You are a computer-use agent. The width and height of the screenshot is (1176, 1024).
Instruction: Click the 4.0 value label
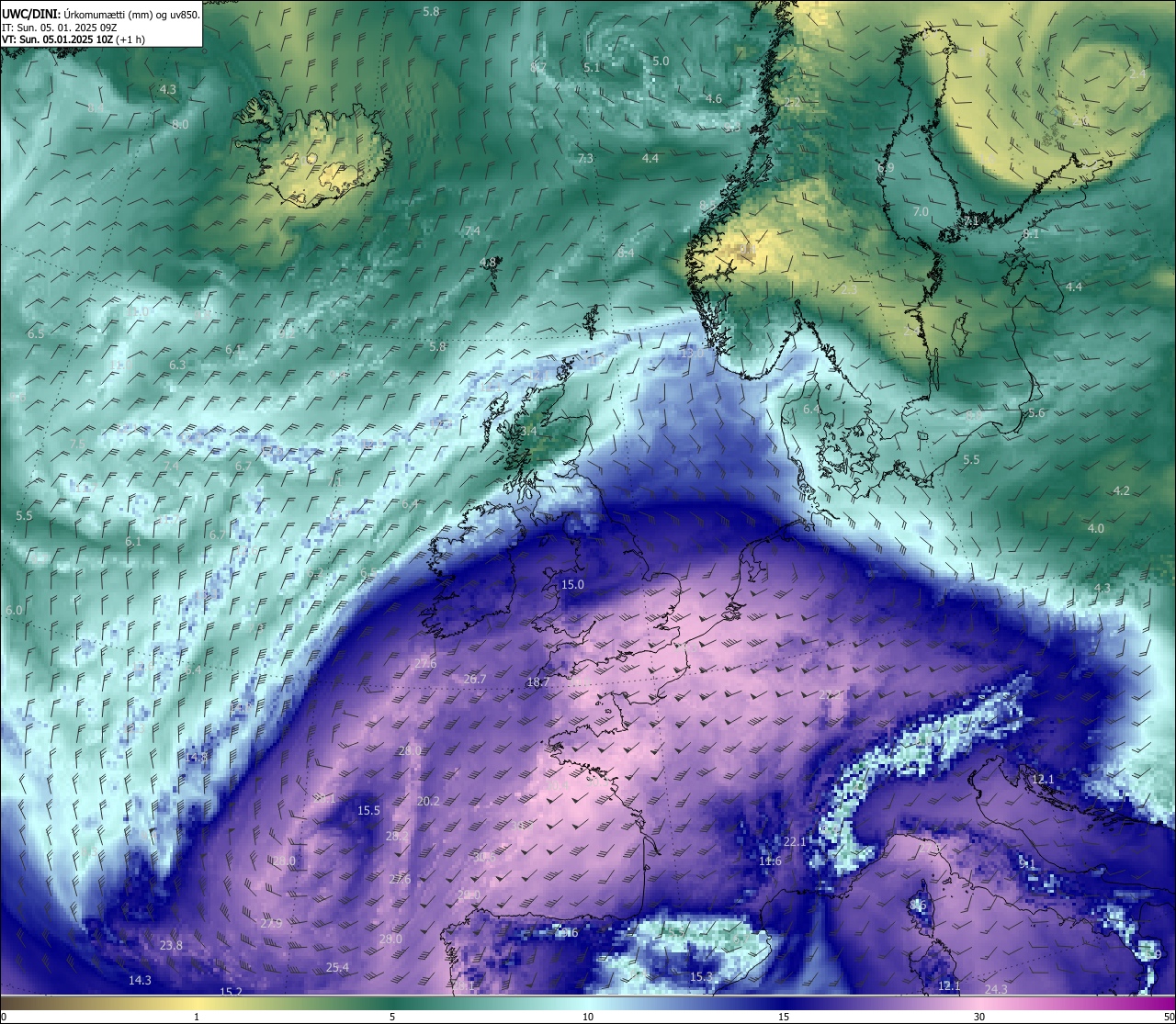click(x=1096, y=528)
